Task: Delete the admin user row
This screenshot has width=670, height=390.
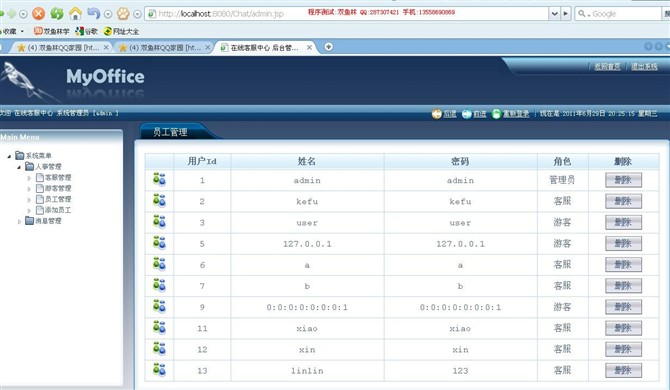Action: point(623,180)
